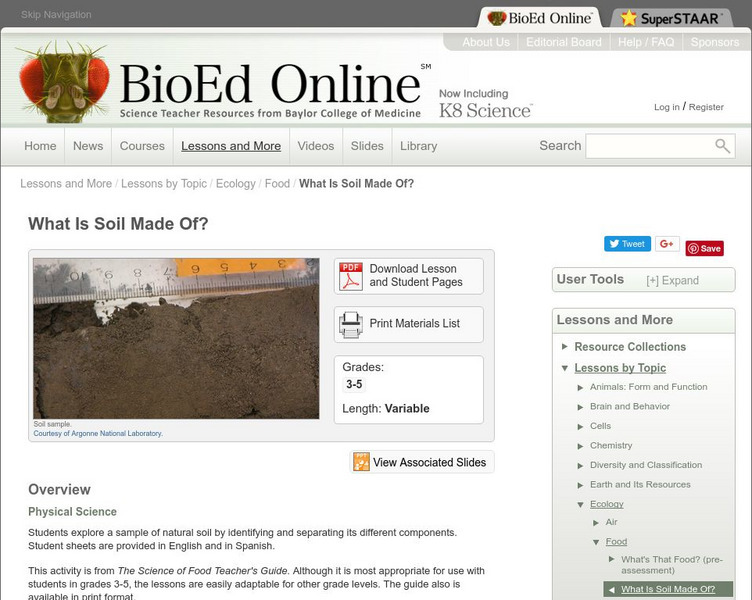Collapse the Ecology subtree arrow

point(580,505)
